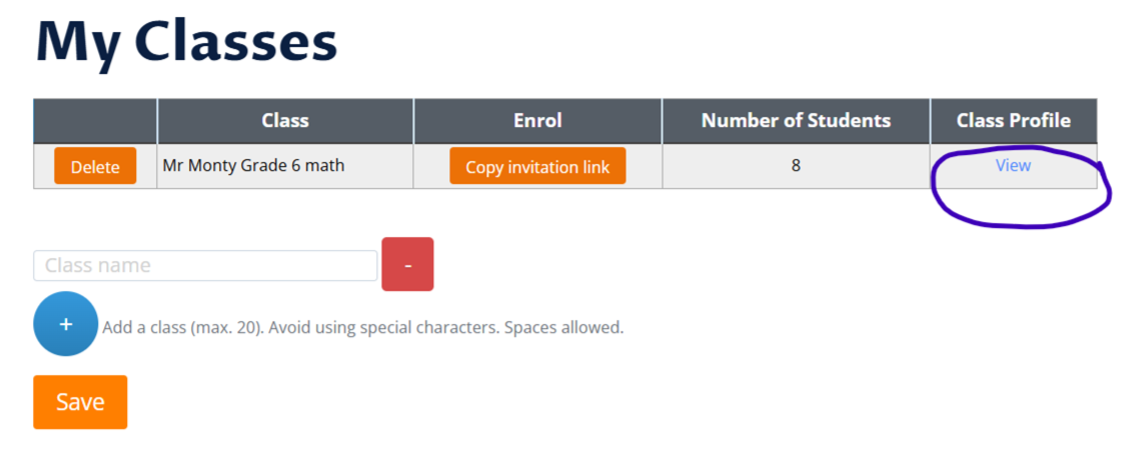Click the Class Profile column header
Viewport: 1124px width, 456px height.
coord(1013,121)
